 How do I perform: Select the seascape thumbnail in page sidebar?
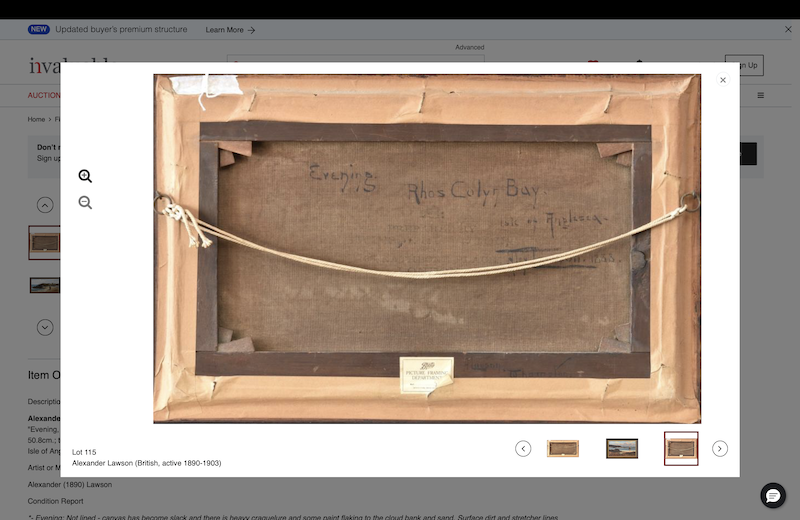(x=44, y=285)
